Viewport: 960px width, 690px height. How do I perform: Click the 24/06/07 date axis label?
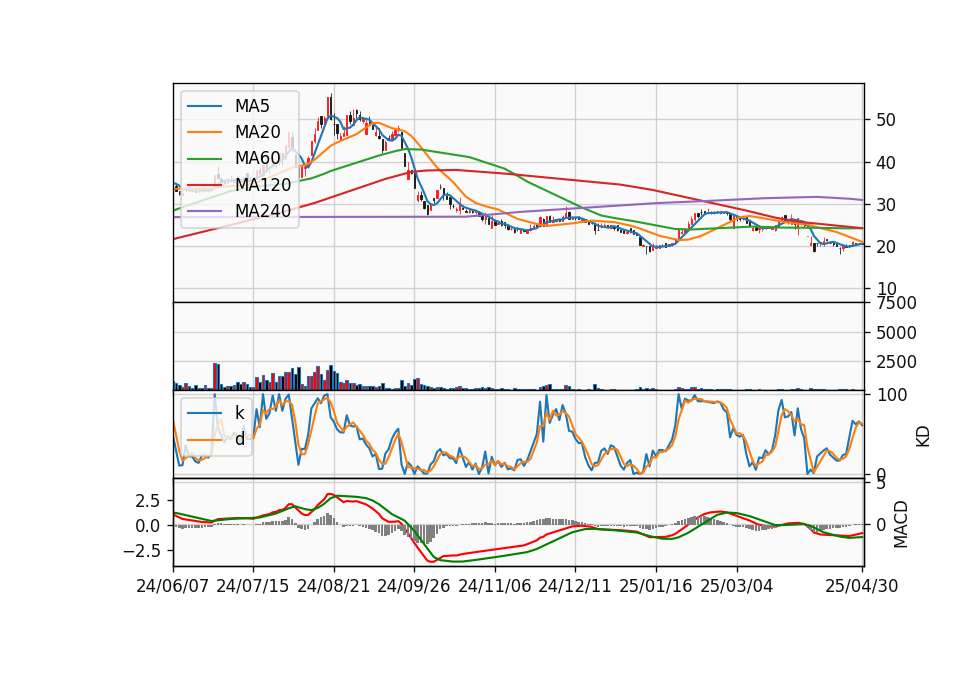172,586
